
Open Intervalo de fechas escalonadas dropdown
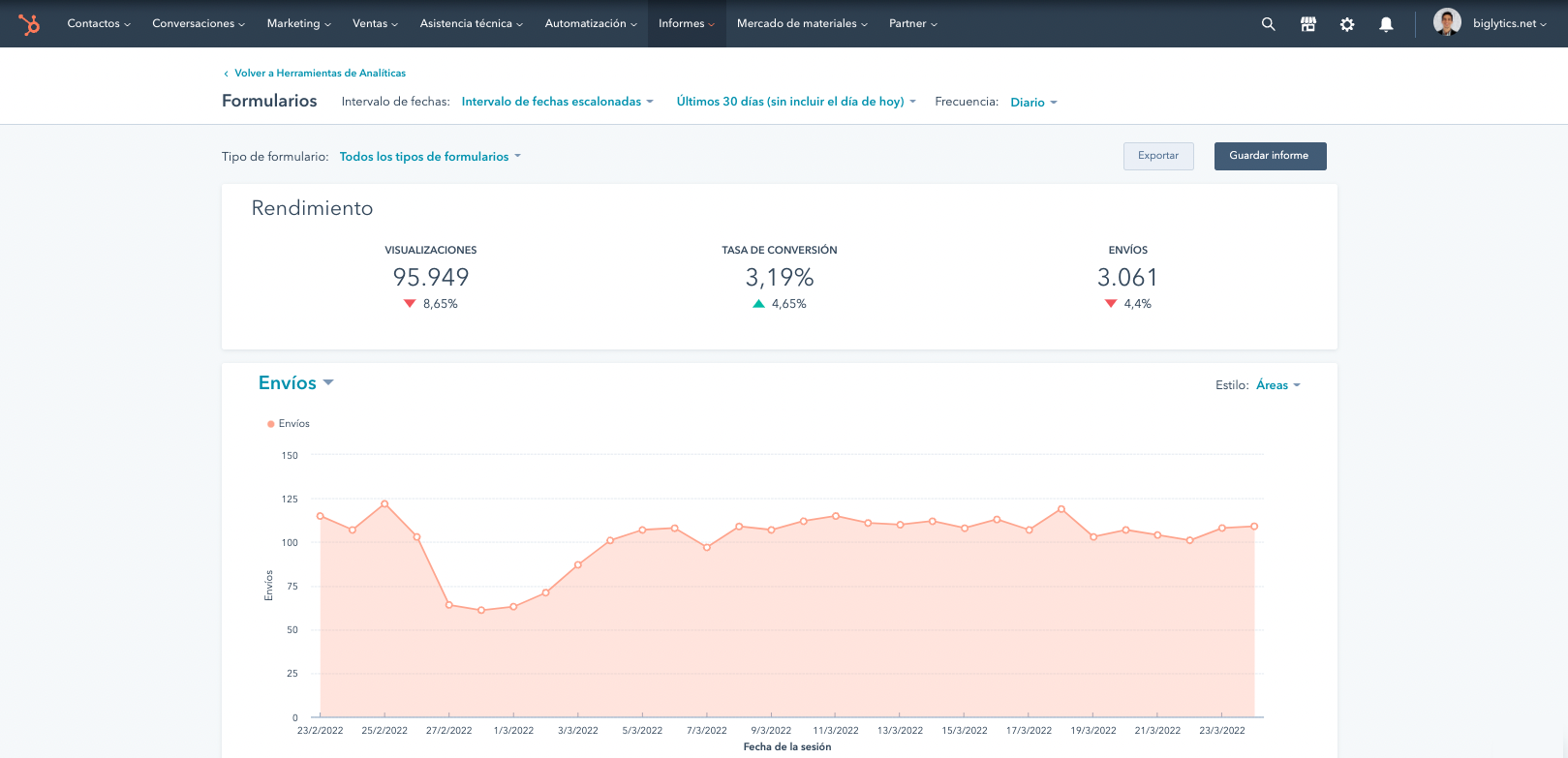pyautogui.click(x=558, y=102)
